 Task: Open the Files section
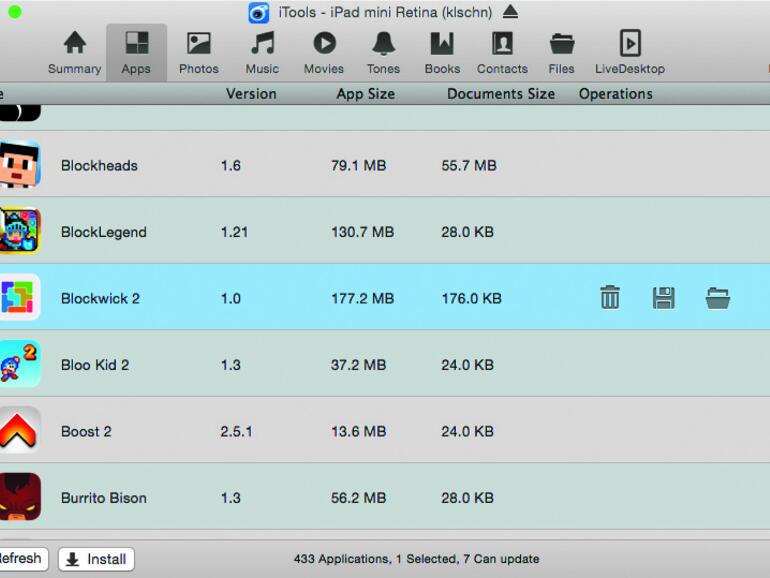pos(562,52)
